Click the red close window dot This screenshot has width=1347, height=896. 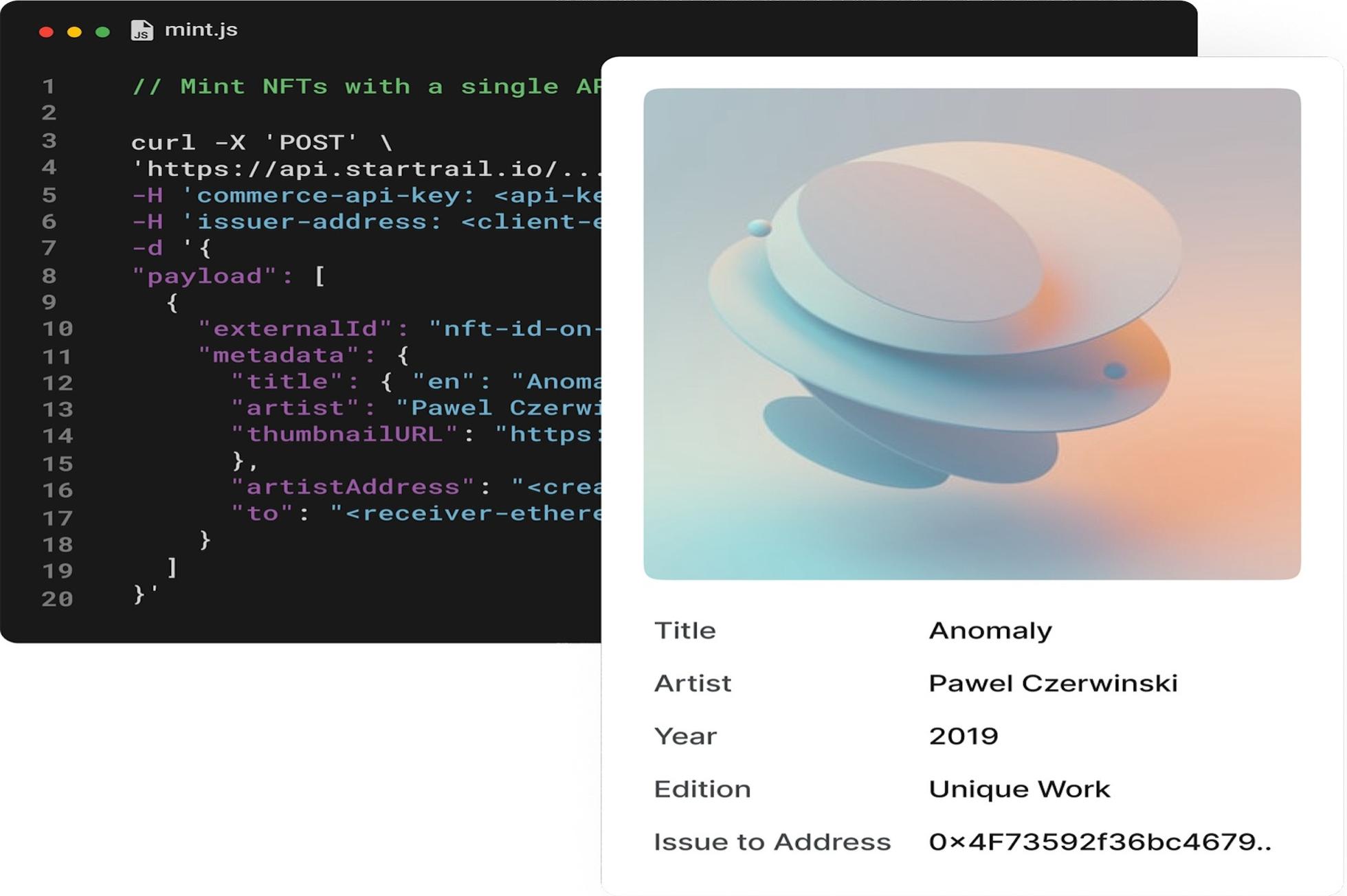tap(46, 32)
